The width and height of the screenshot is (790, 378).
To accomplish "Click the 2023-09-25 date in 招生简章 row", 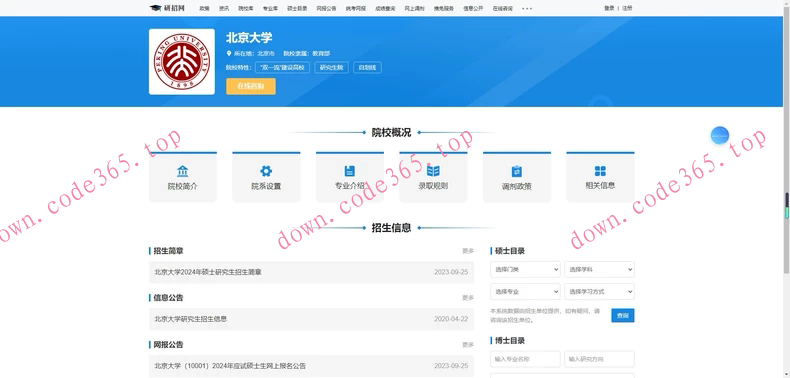I will pos(451,272).
